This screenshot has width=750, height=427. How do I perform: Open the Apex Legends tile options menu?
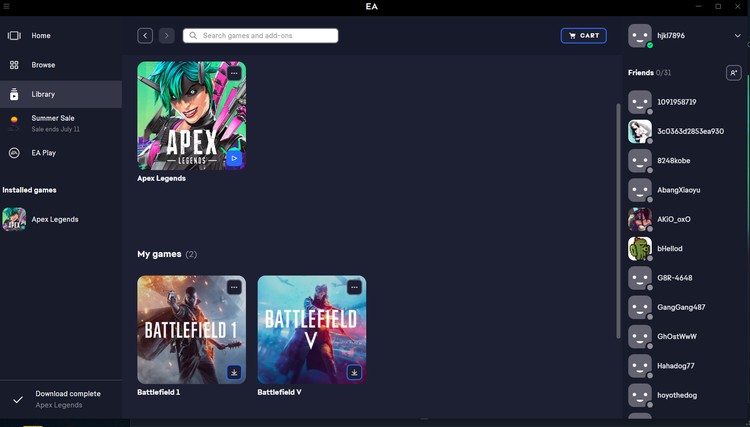(234, 73)
